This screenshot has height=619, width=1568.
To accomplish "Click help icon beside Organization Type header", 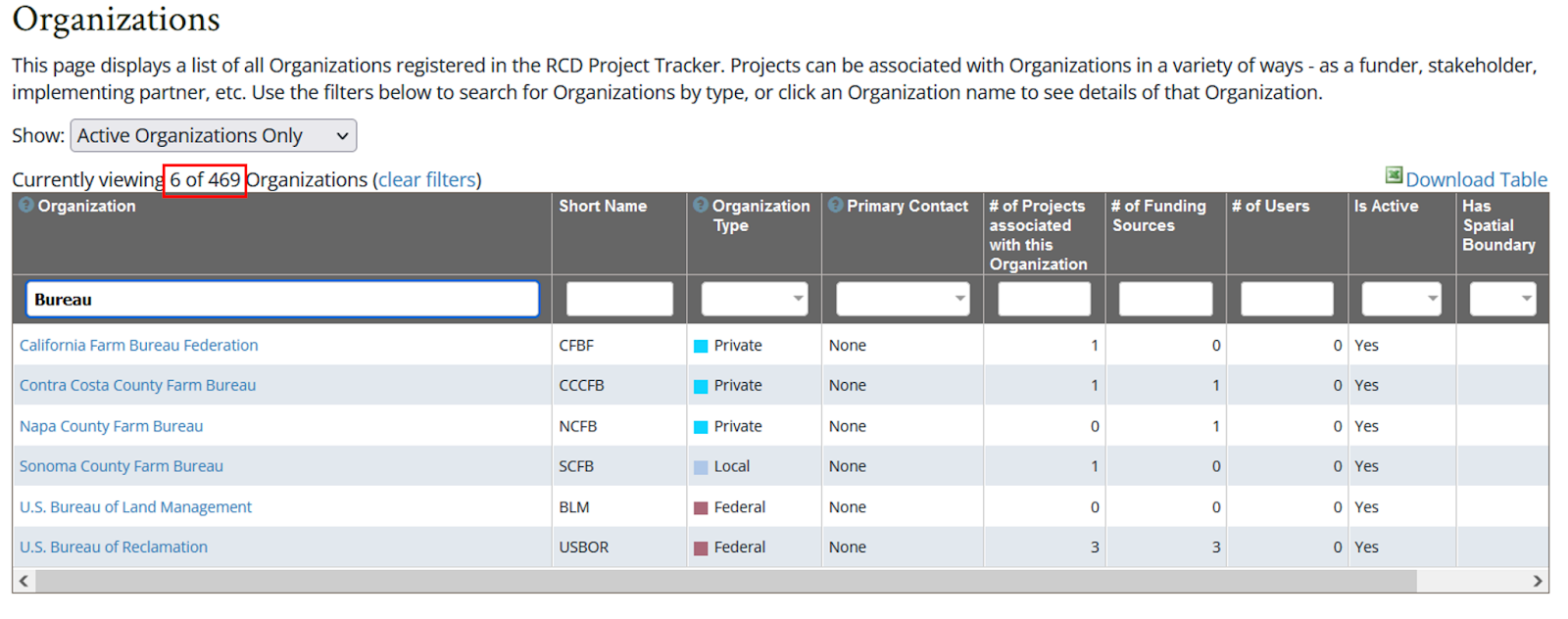I will click(x=701, y=205).
